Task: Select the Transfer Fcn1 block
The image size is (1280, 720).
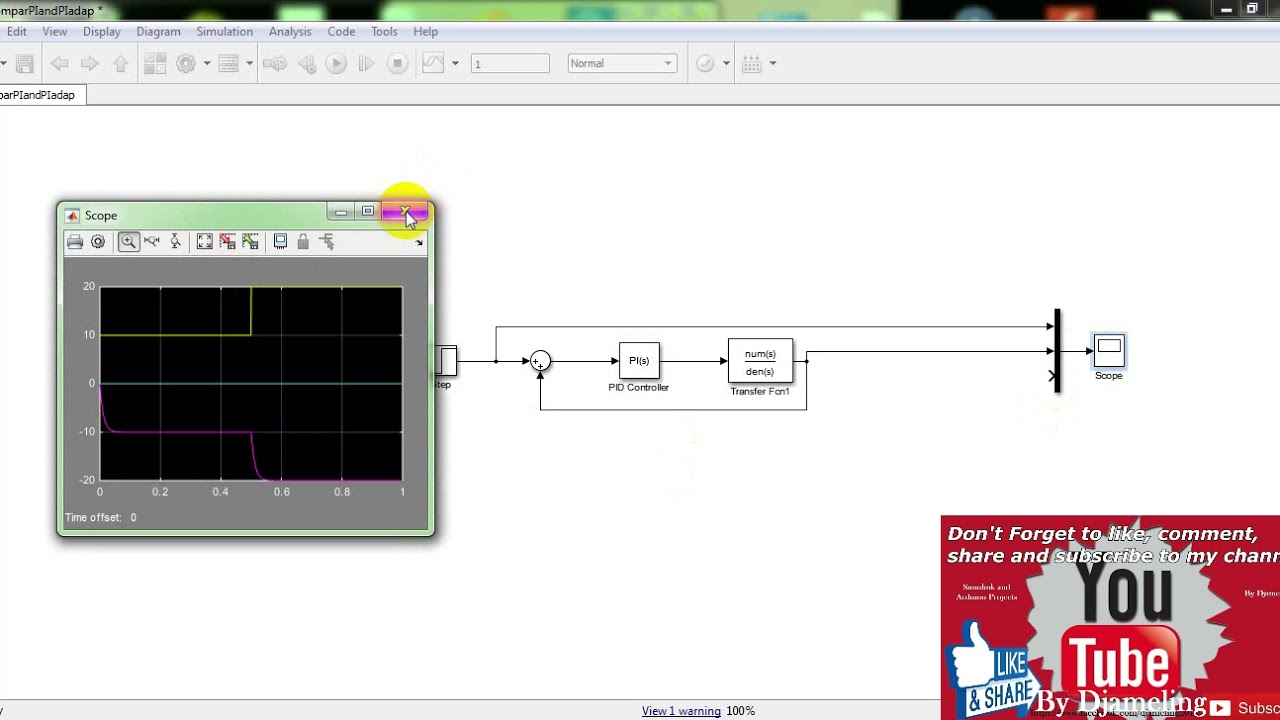Action: pyautogui.click(x=760, y=362)
